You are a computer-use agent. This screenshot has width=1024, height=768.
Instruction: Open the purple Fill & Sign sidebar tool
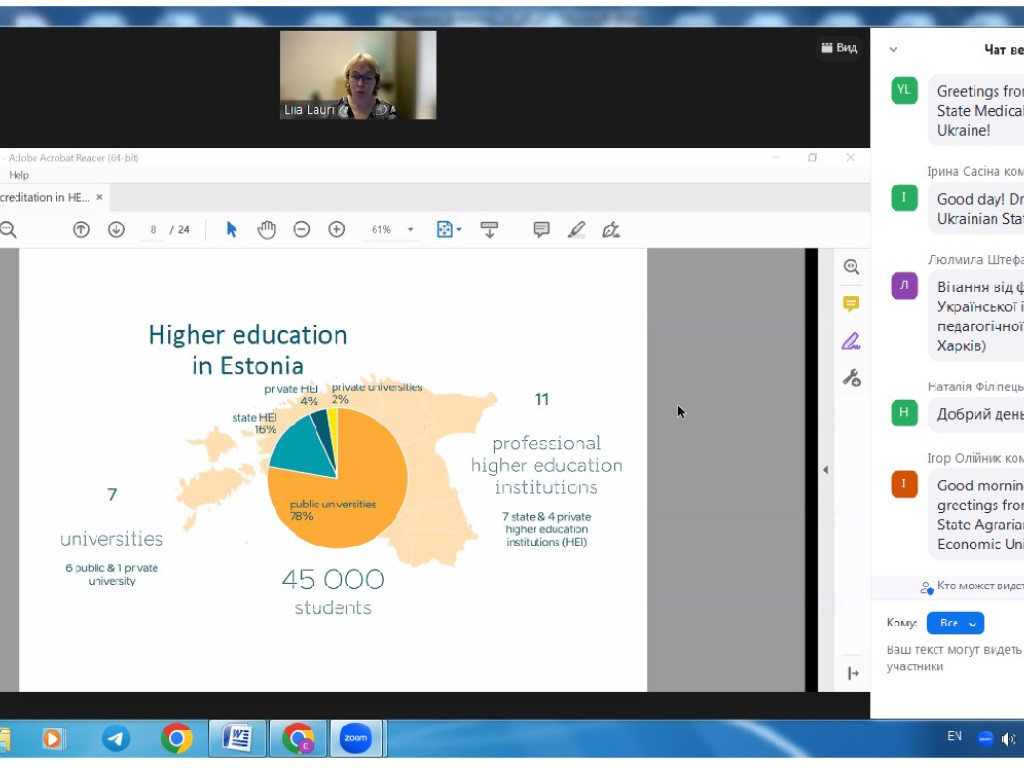click(851, 341)
